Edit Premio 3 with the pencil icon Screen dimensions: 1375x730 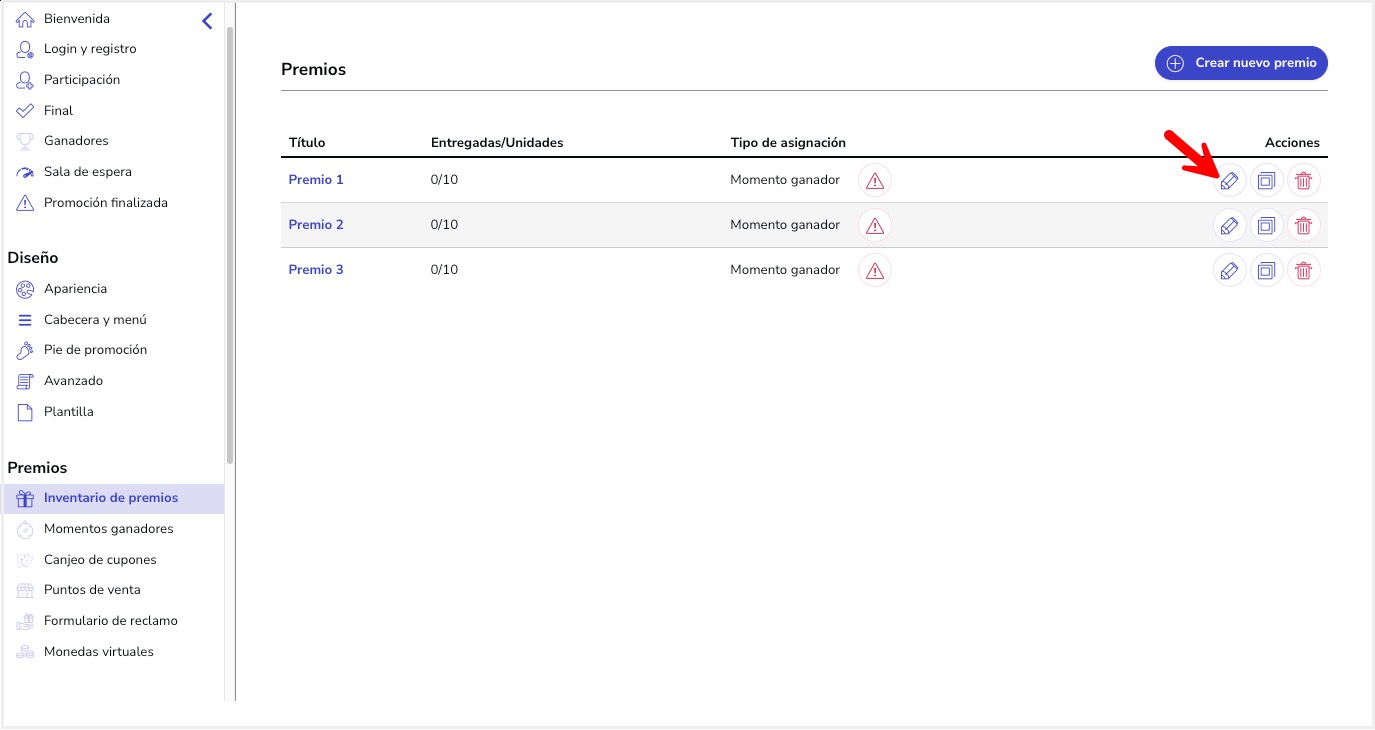[1230, 271]
